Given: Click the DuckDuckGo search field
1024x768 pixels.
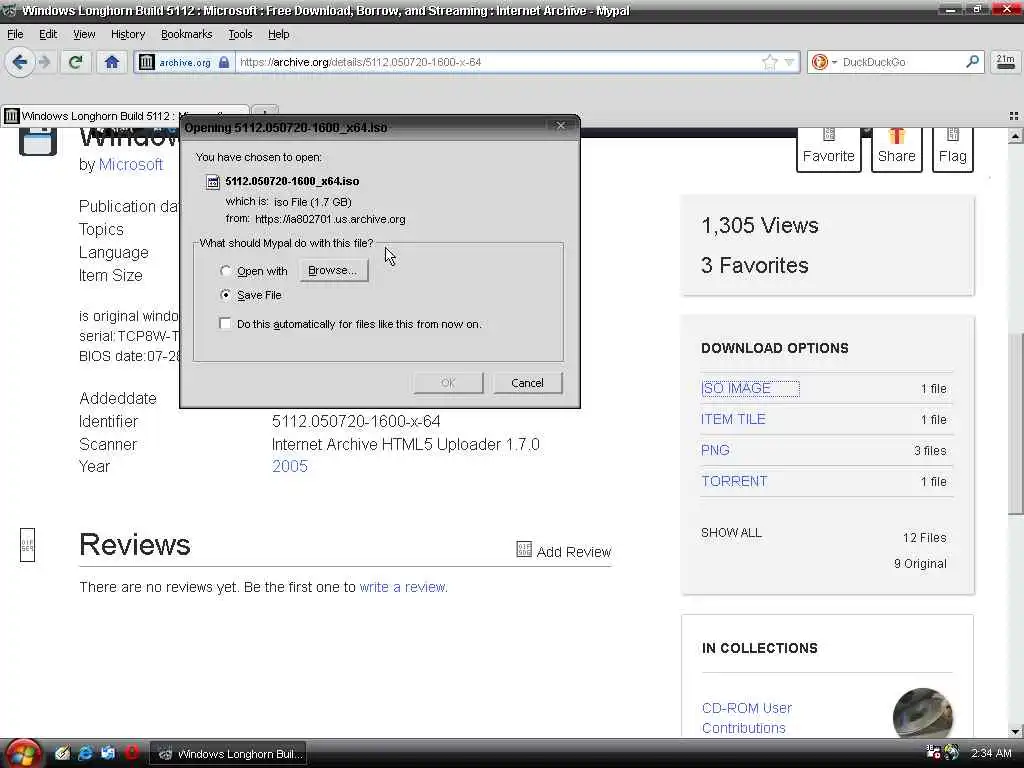Looking at the screenshot, I should pyautogui.click(x=901, y=63).
